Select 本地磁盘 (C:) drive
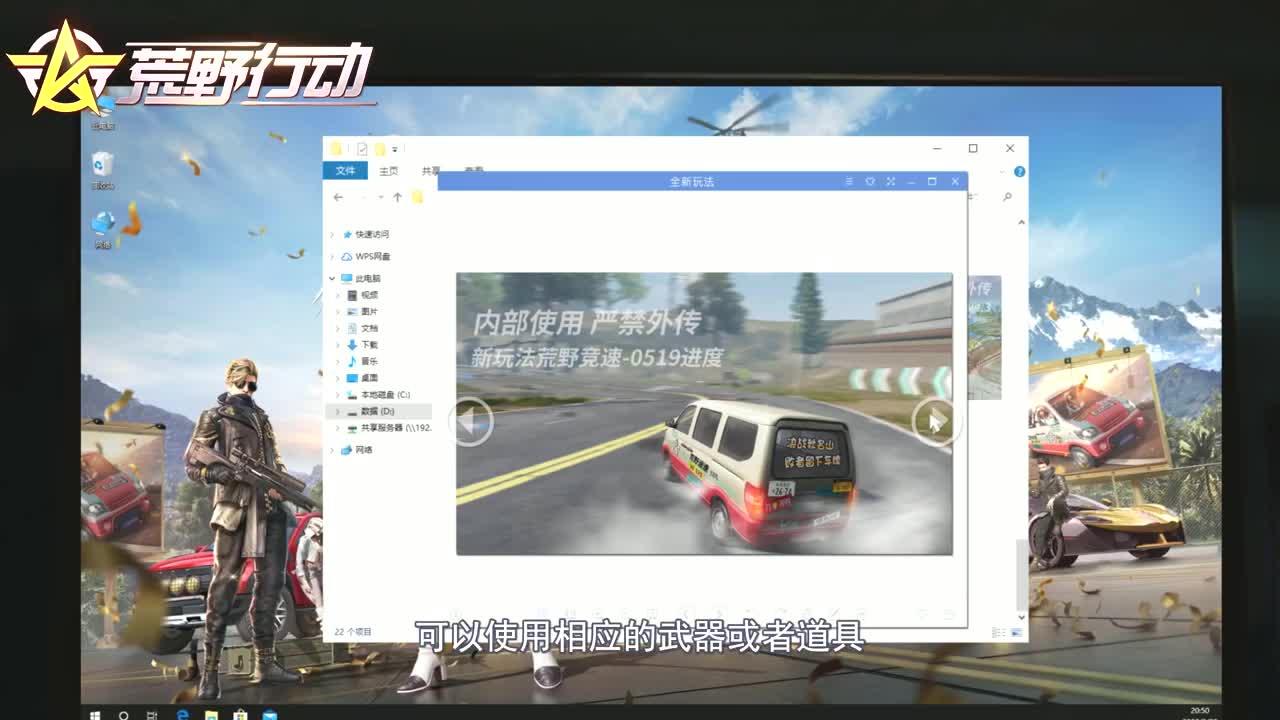 (378, 395)
